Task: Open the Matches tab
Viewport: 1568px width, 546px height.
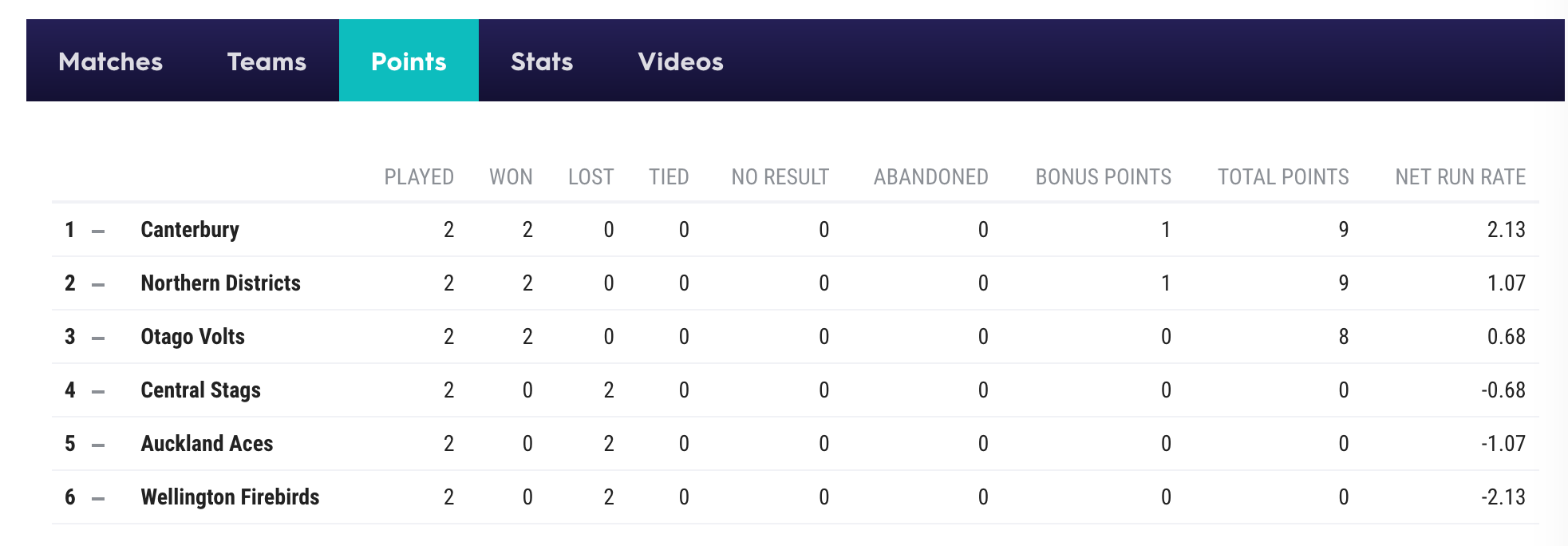Action: click(x=110, y=61)
